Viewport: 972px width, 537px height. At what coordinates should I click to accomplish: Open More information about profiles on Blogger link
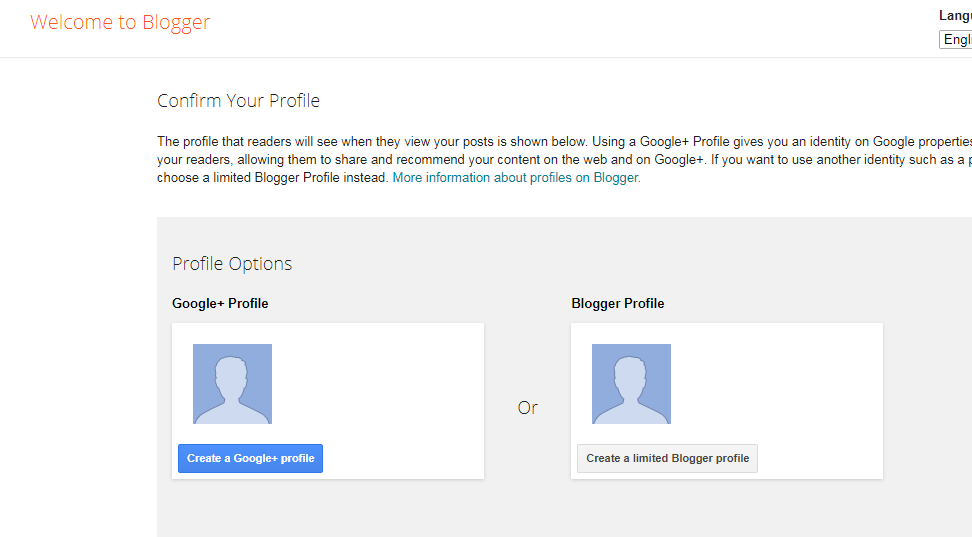click(516, 178)
